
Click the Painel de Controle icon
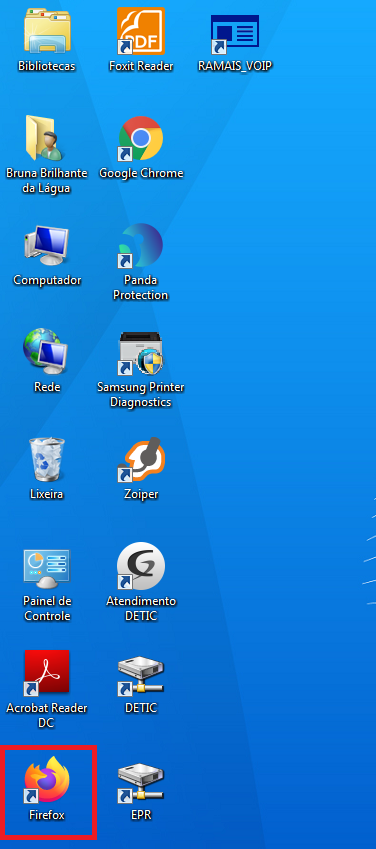pos(47,567)
